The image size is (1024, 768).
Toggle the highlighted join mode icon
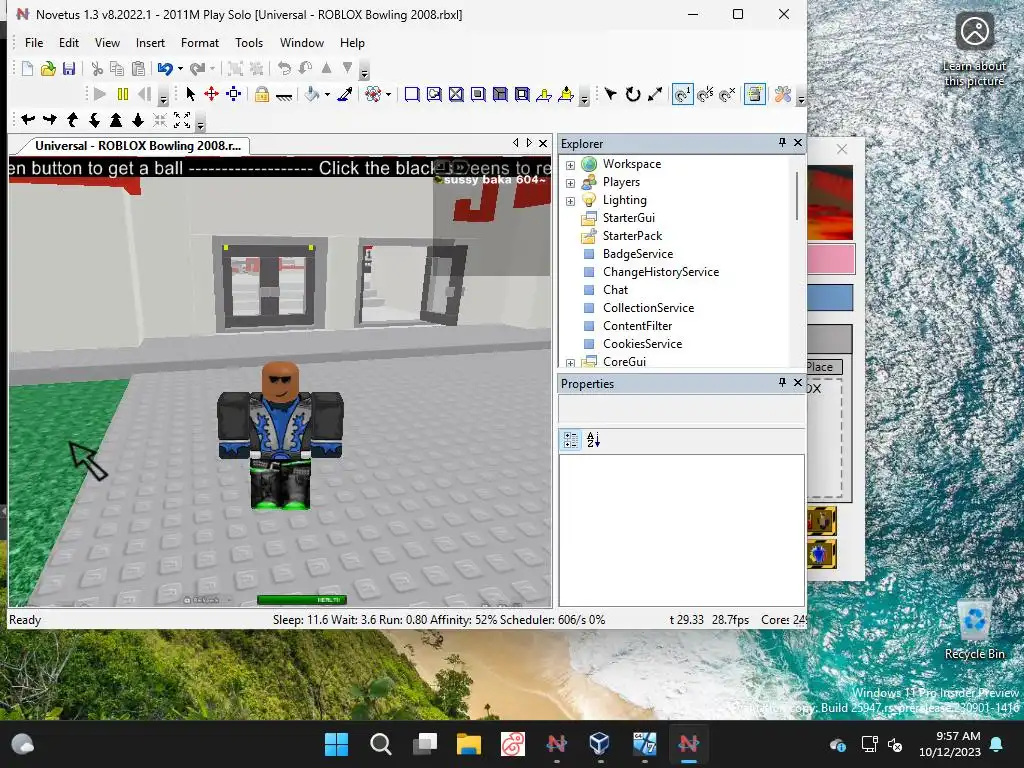pyautogui.click(x=682, y=94)
